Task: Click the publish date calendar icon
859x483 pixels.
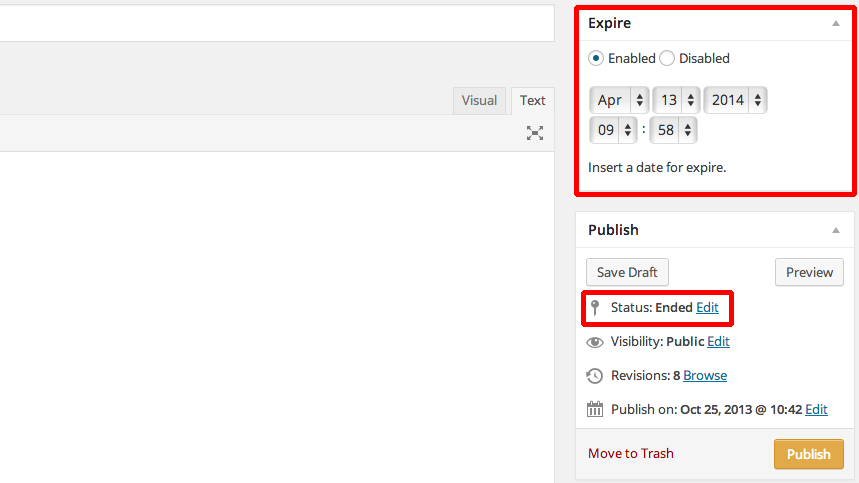Action: coord(595,409)
